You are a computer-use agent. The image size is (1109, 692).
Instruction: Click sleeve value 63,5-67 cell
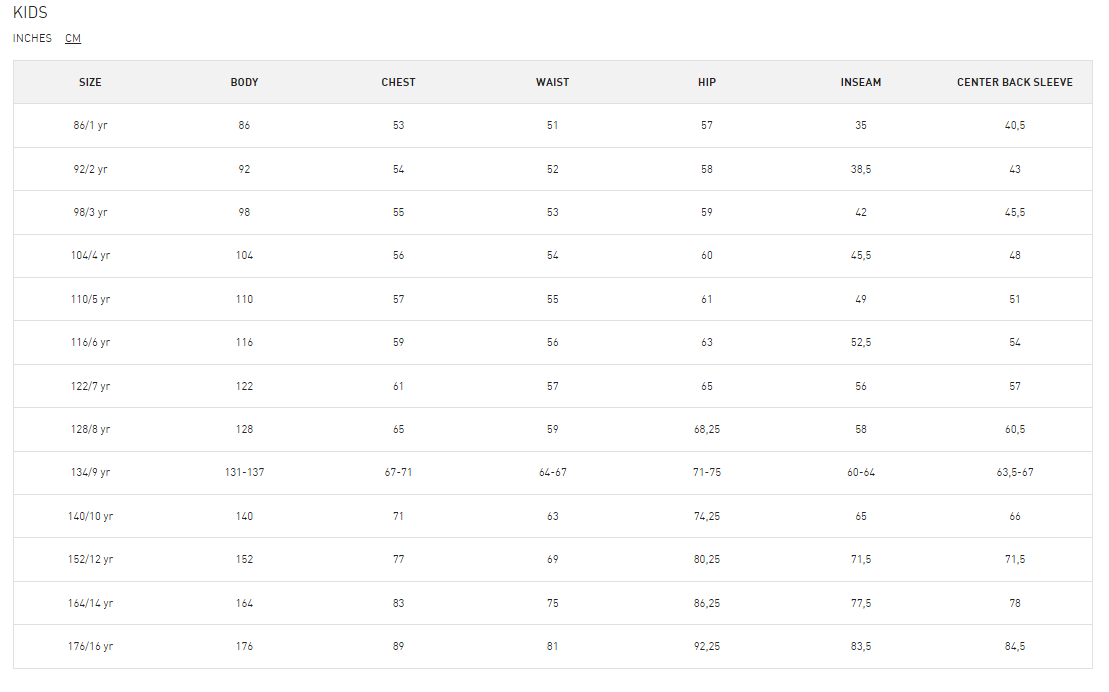(1015, 473)
